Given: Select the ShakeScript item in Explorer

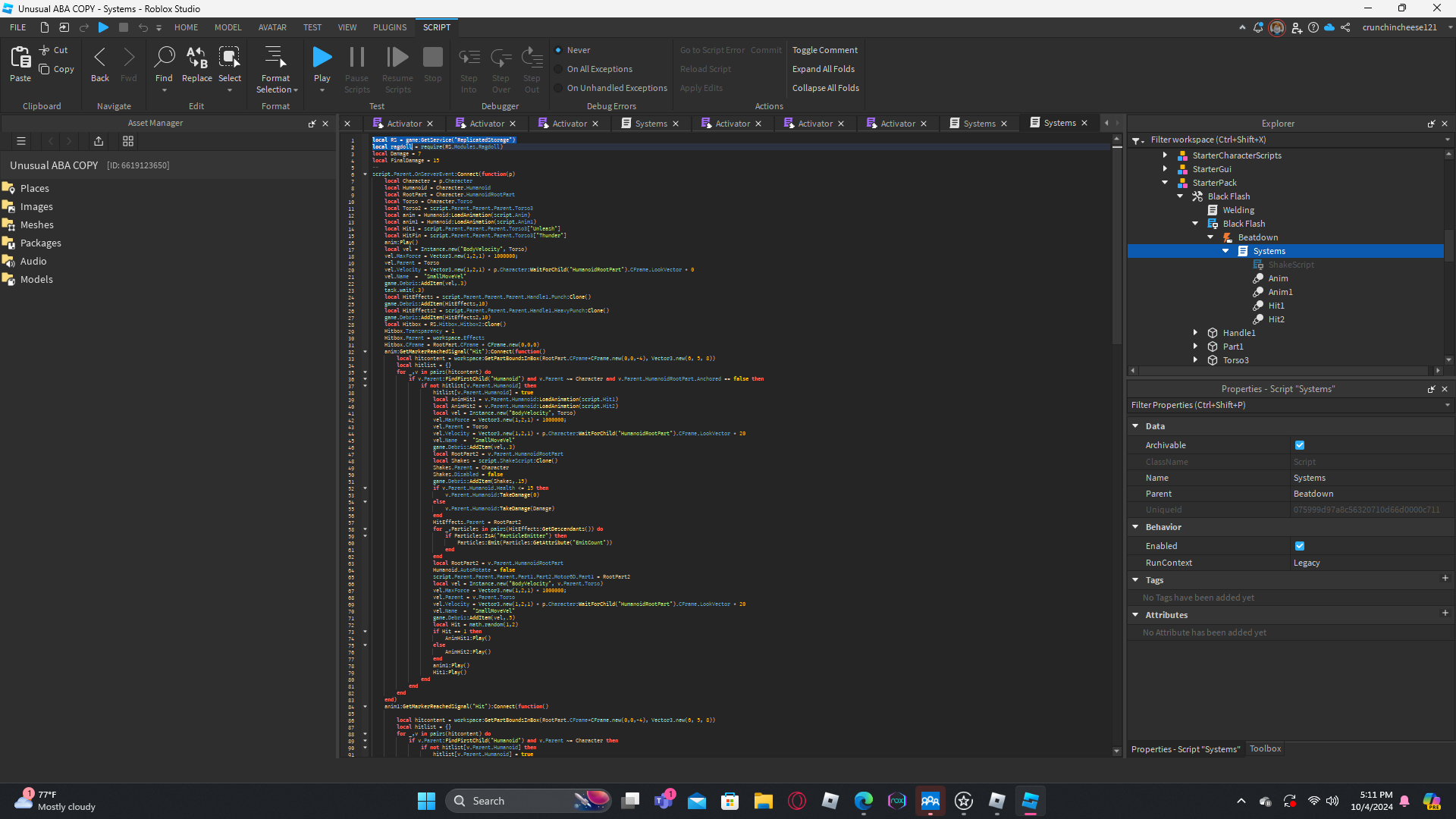Looking at the screenshot, I should pos(1291,265).
